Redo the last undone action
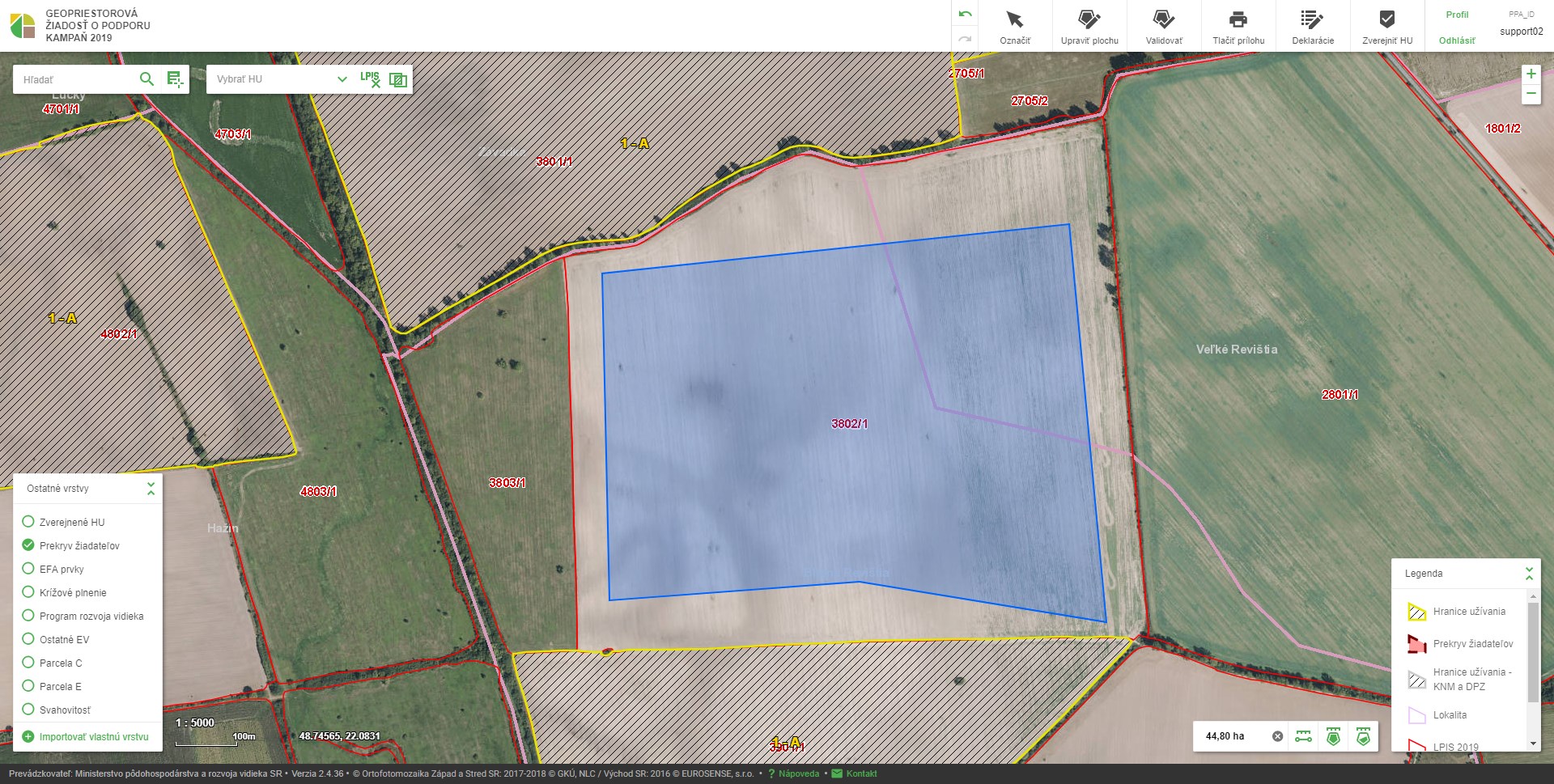The height and width of the screenshot is (784, 1554). click(965, 38)
